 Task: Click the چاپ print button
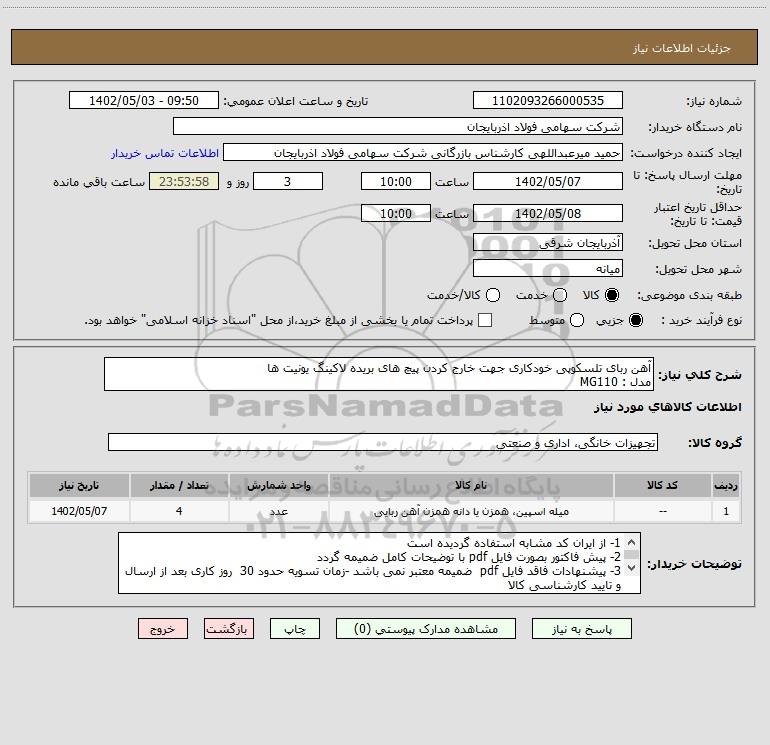tap(295, 629)
